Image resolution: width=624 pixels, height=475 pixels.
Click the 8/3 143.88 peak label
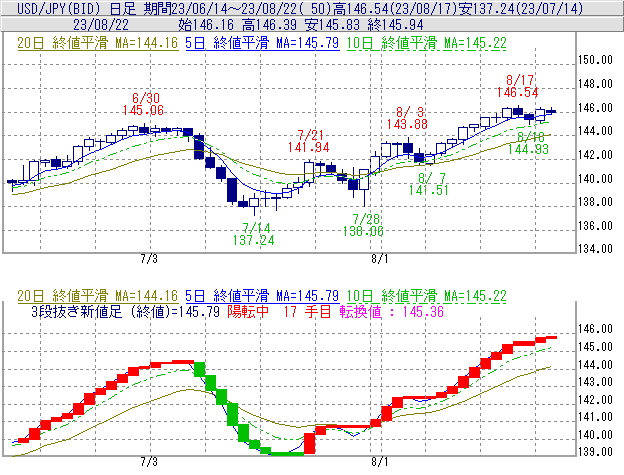click(407, 118)
